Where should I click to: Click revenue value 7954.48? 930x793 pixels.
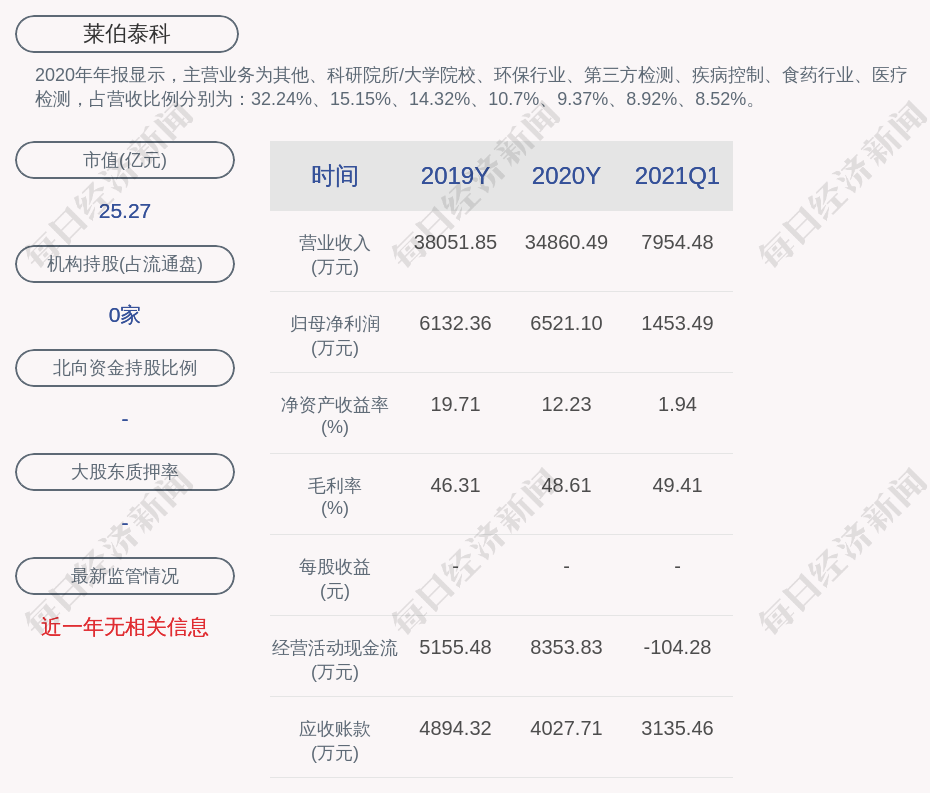677,243
